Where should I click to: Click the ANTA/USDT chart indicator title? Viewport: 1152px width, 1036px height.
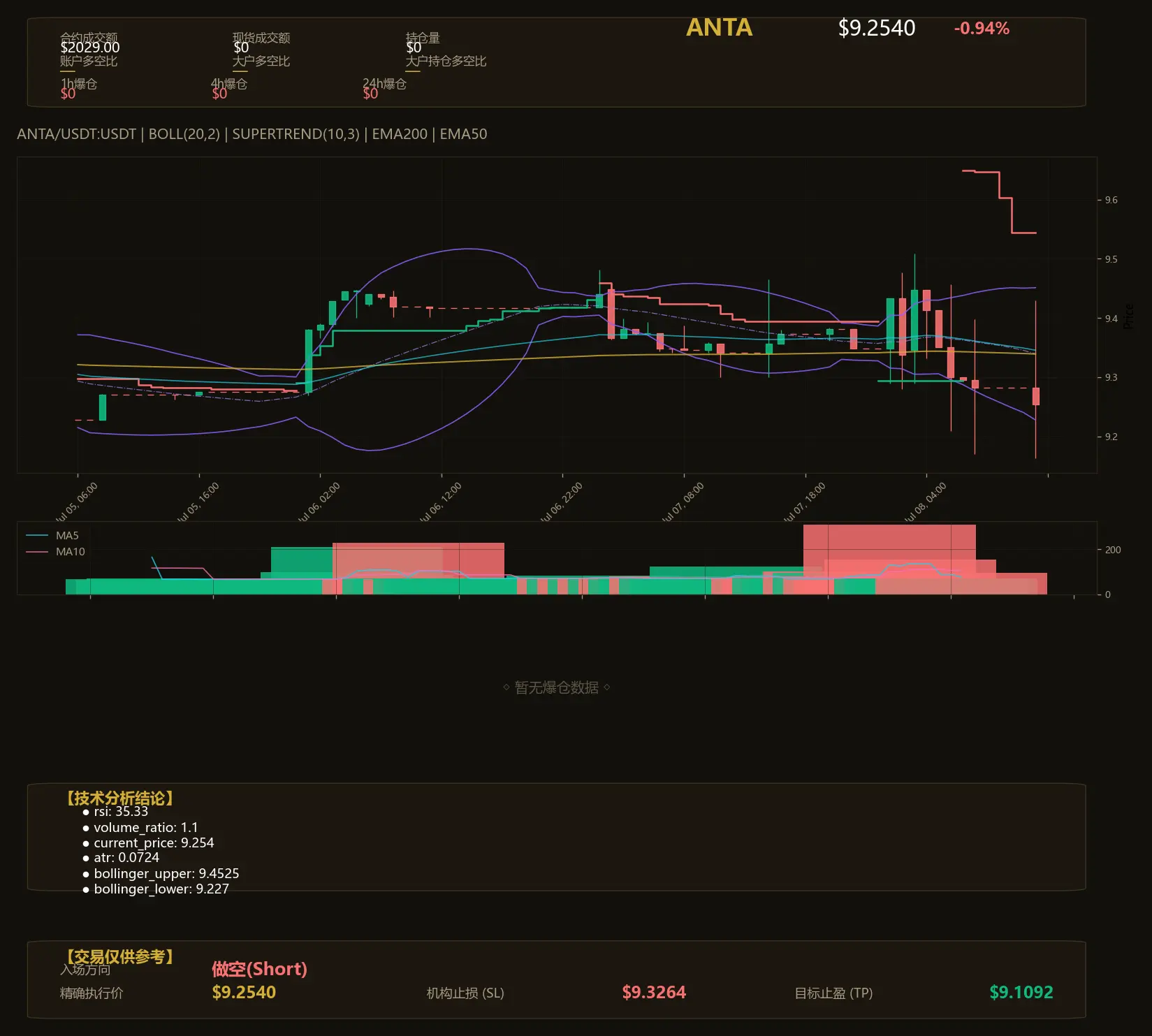252,134
